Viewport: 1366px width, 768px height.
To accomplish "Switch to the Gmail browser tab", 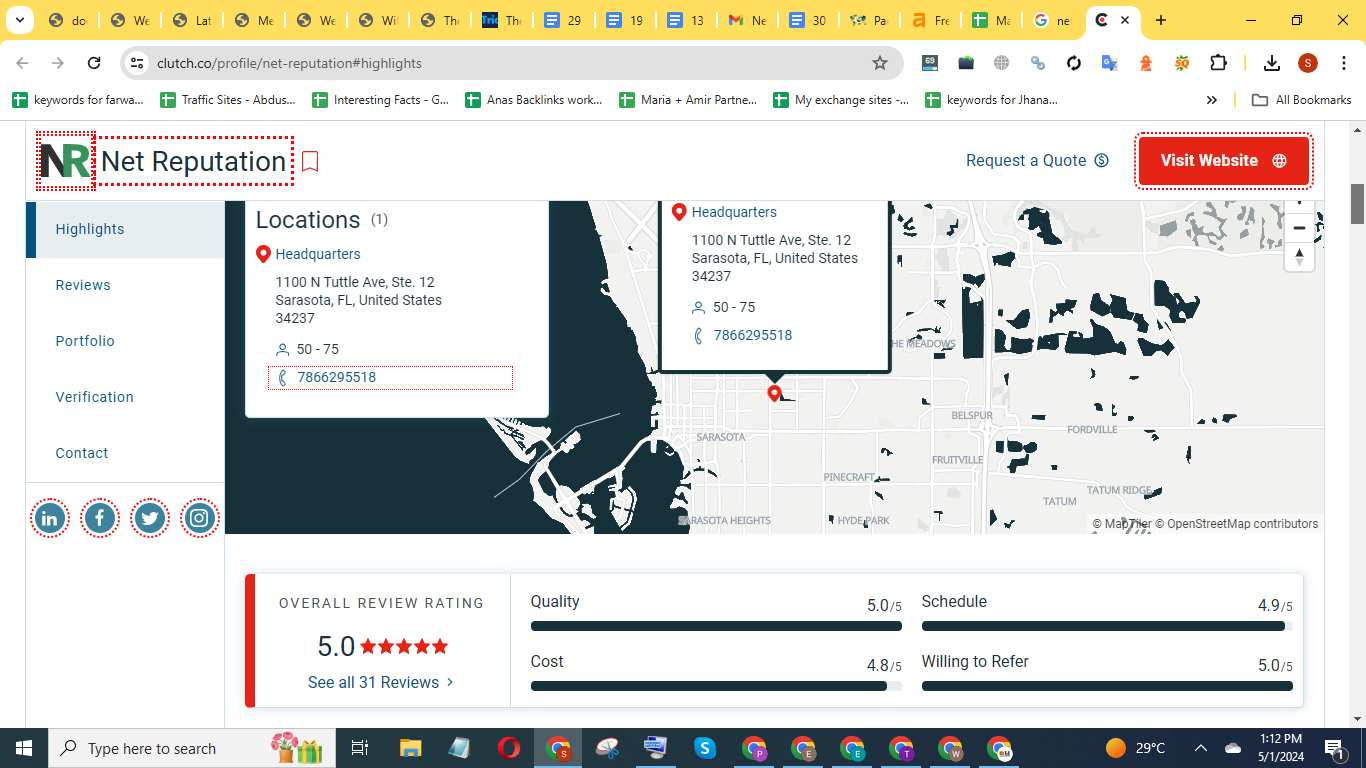I will click(x=746, y=20).
